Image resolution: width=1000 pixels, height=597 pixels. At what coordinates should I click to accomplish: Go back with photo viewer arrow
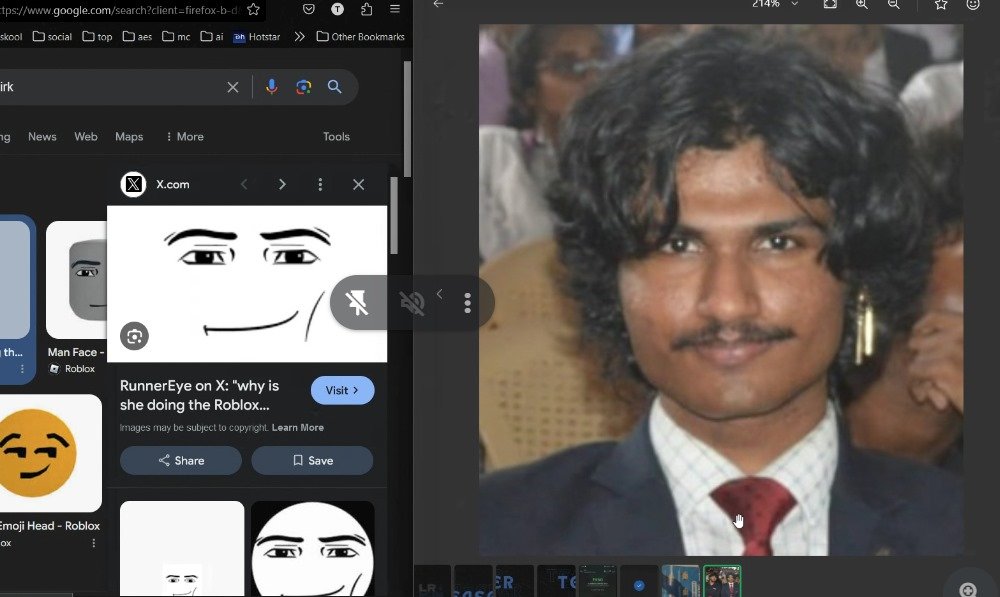tap(438, 4)
